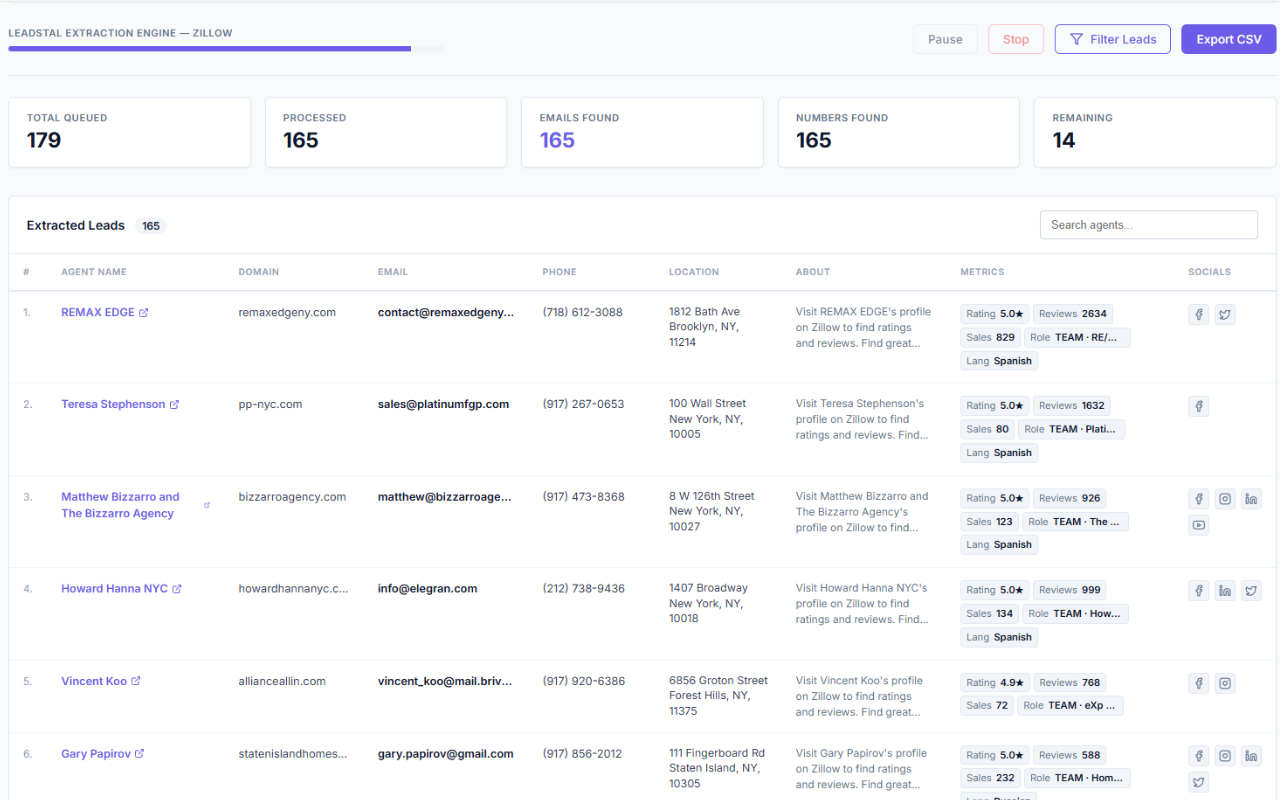Viewport: 1280px width, 800px height.
Task: Open Howard Hanna NYC's Twitter icon
Action: click(1251, 591)
